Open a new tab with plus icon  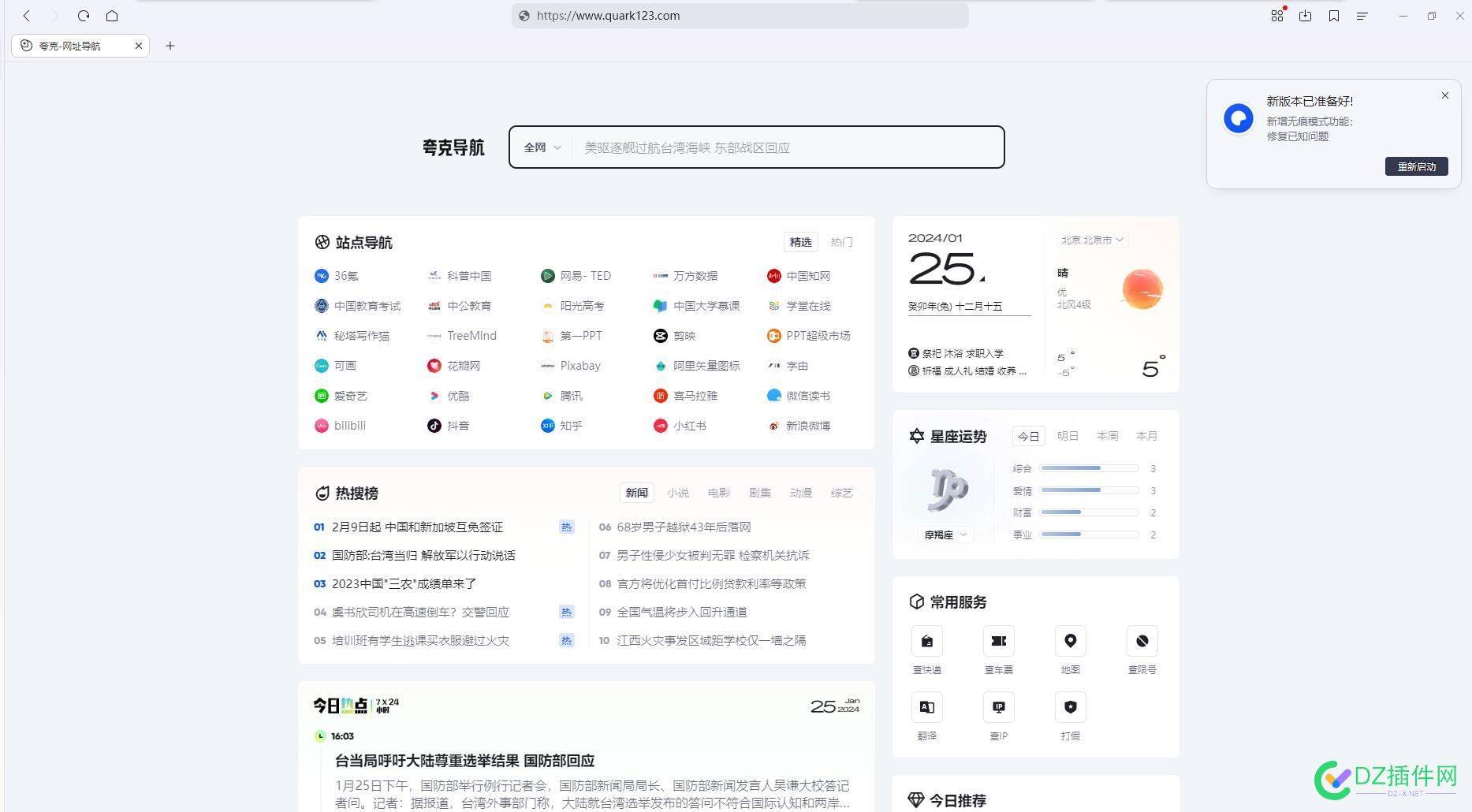tap(170, 46)
